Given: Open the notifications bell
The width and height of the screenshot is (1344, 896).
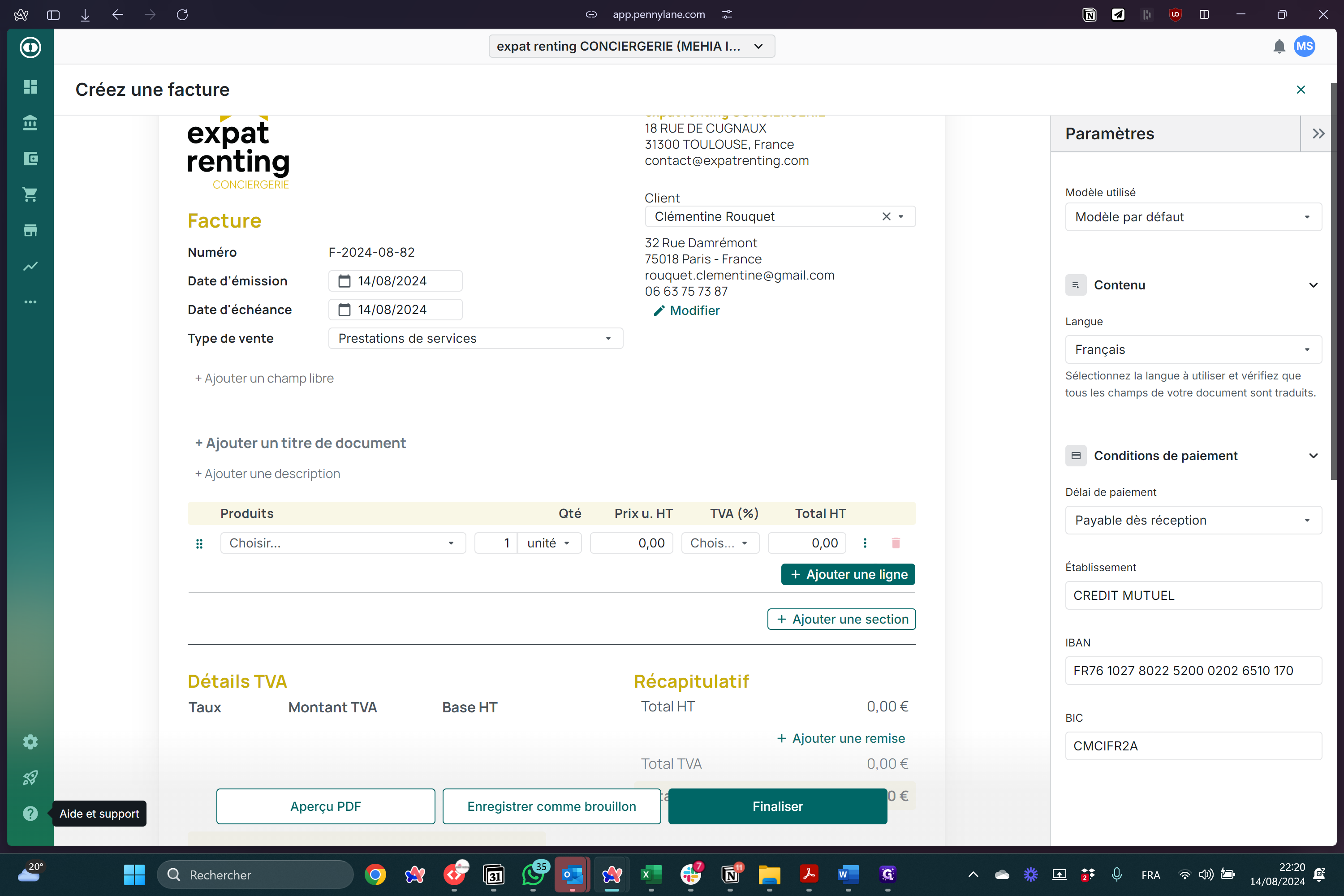Looking at the screenshot, I should [1279, 46].
